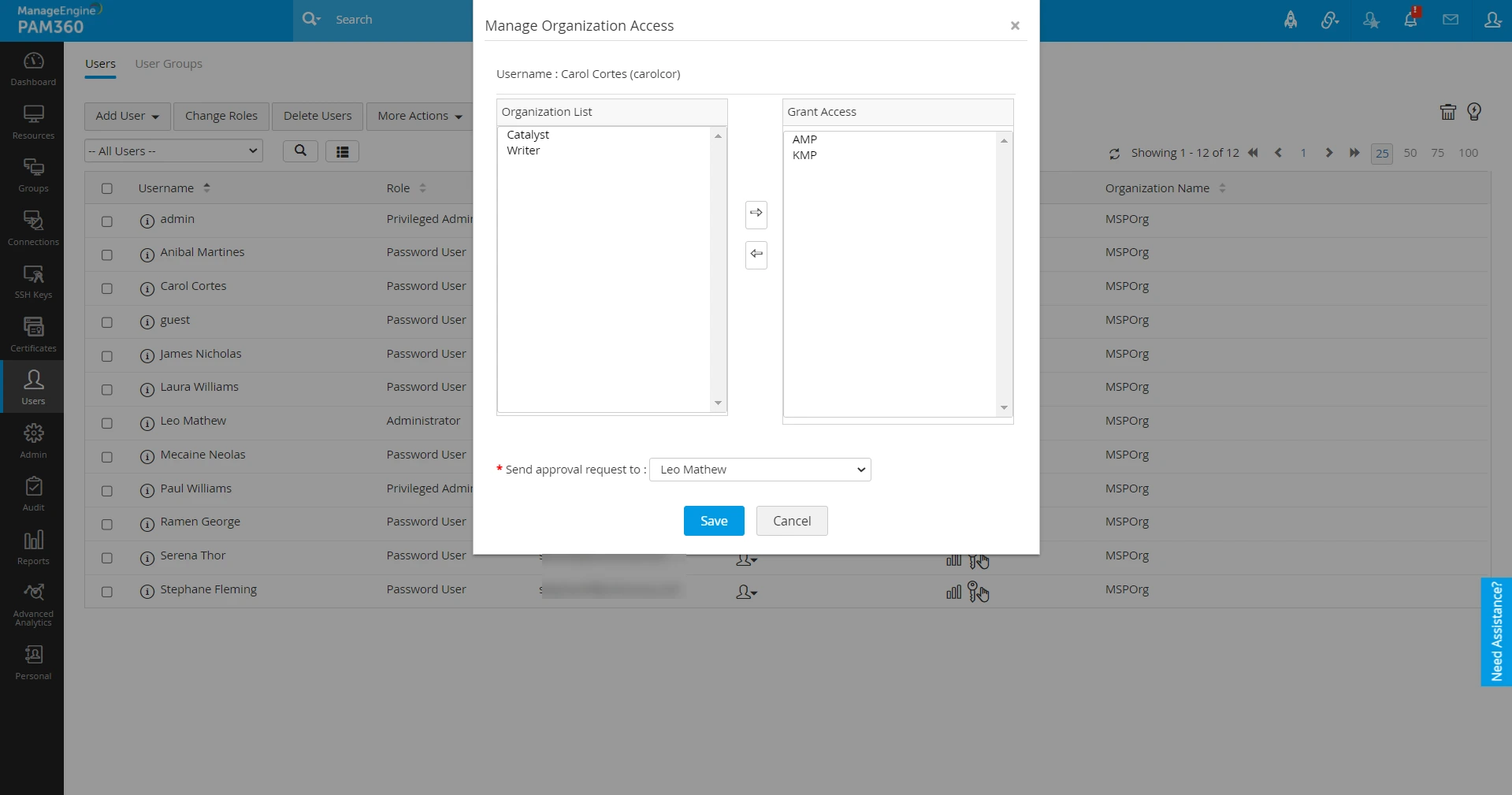The width and height of the screenshot is (1512, 795).
Task: Click the rocket launch icon in top bar
Action: (1290, 19)
